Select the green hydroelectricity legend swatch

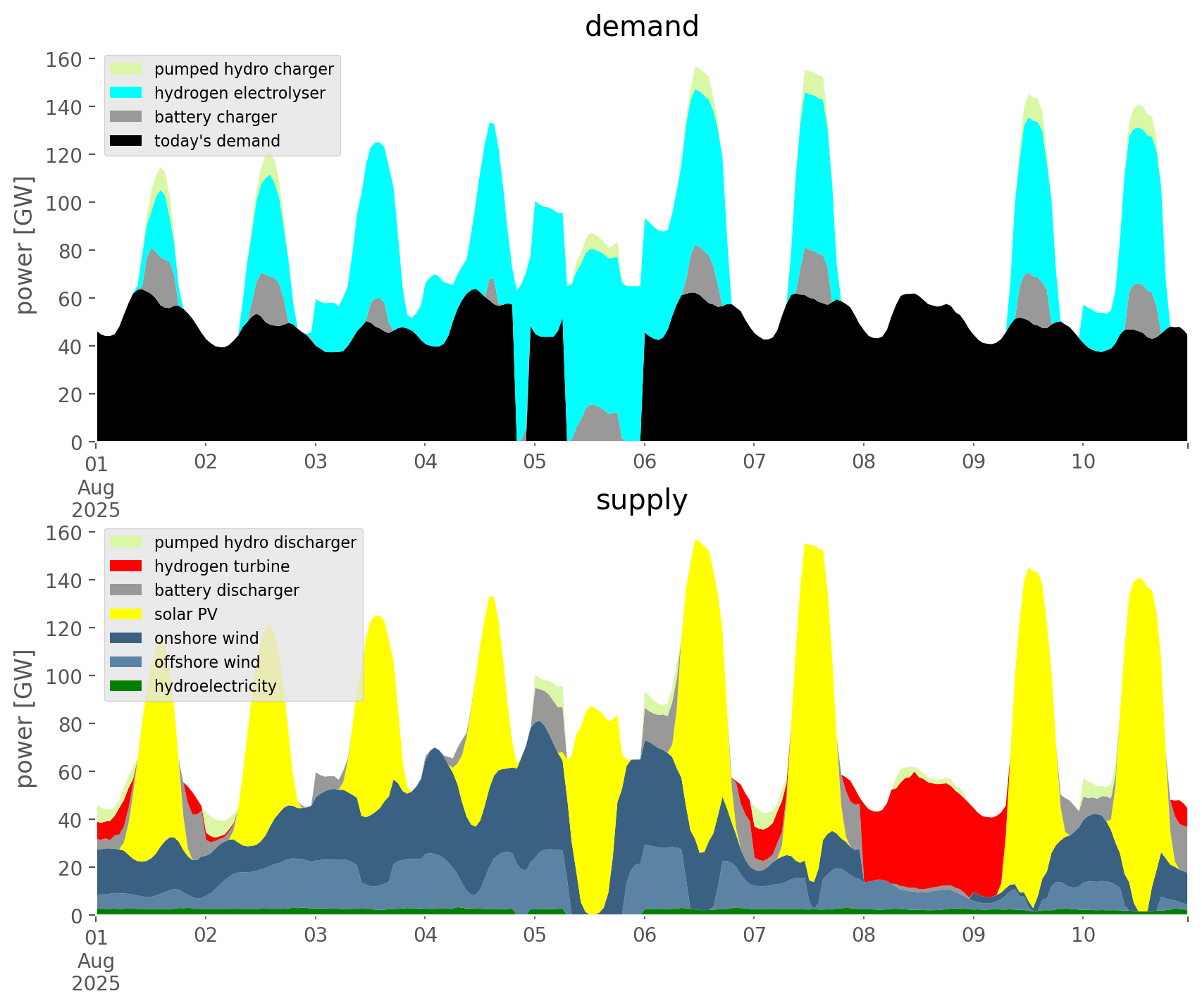126,686
